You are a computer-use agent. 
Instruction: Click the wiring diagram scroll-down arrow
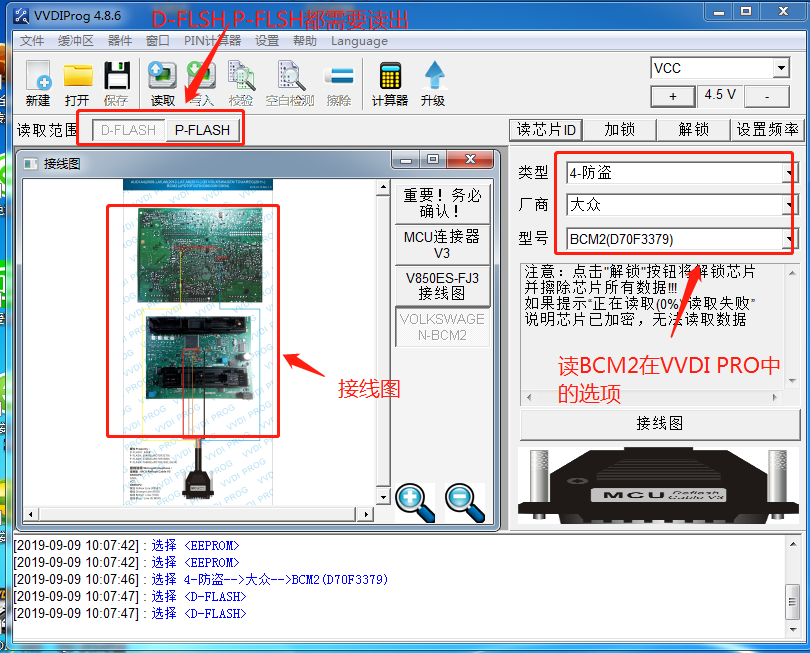383,497
